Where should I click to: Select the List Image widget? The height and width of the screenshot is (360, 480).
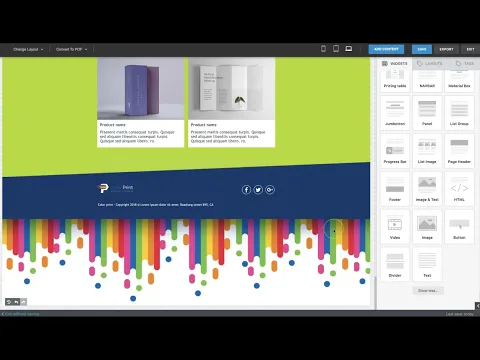click(427, 151)
